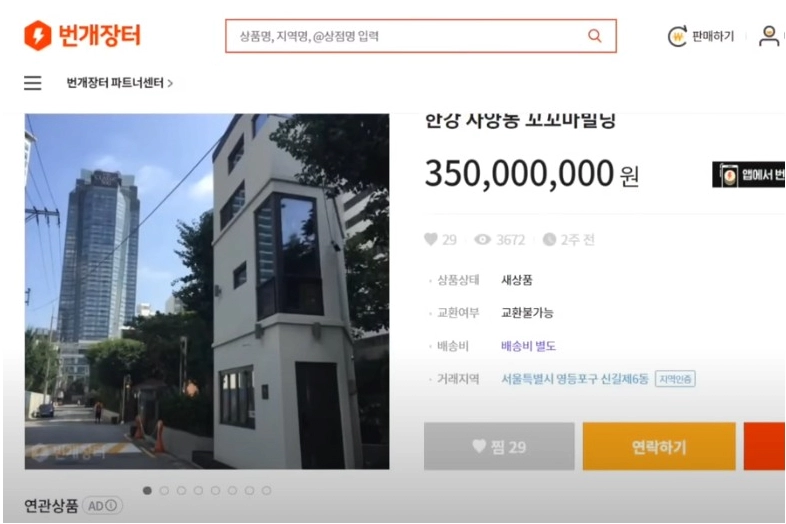Open the user profile icon
This screenshot has height=524, width=786.
click(768, 36)
